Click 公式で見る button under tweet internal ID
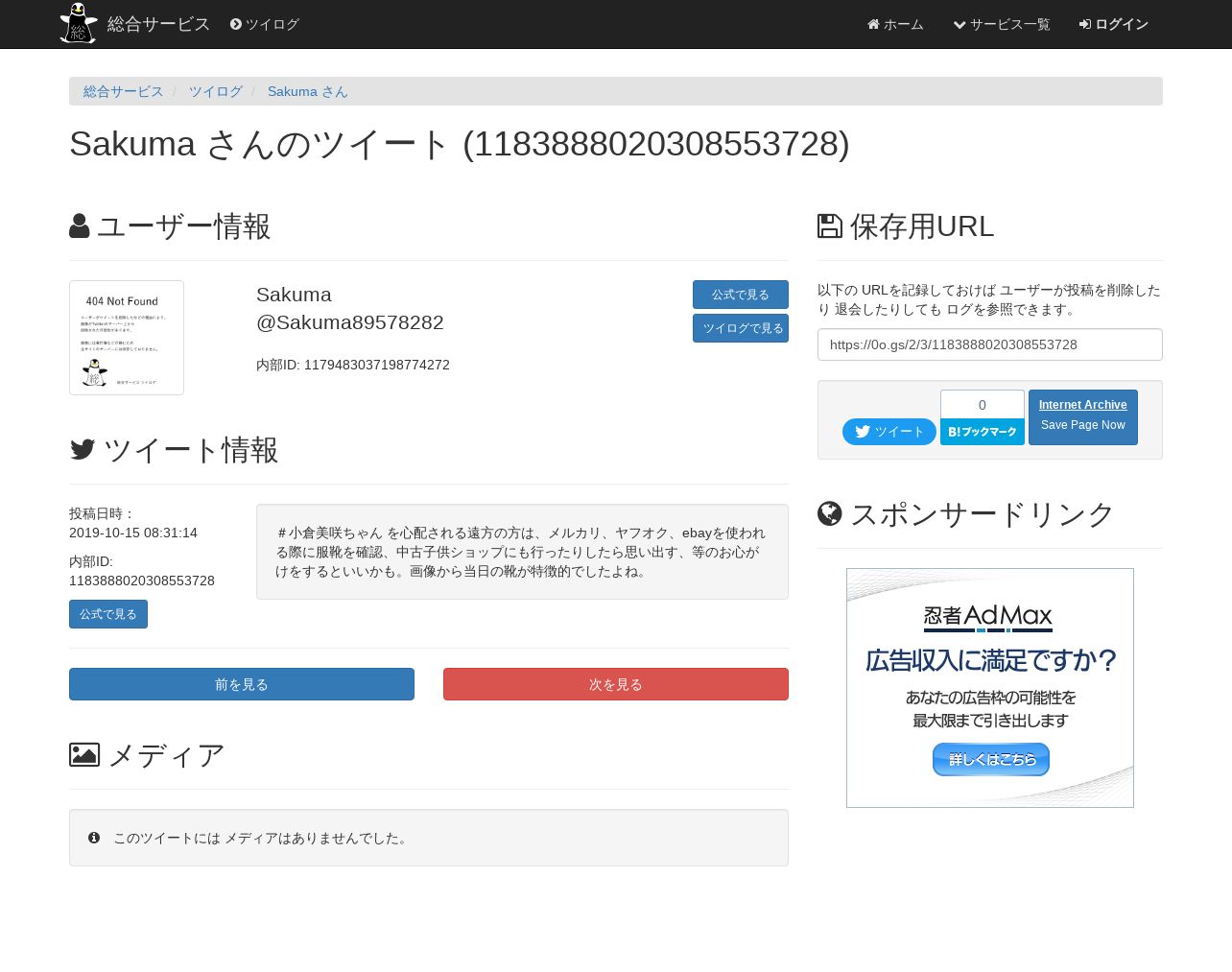This screenshot has height=972, width=1232. click(x=108, y=614)
